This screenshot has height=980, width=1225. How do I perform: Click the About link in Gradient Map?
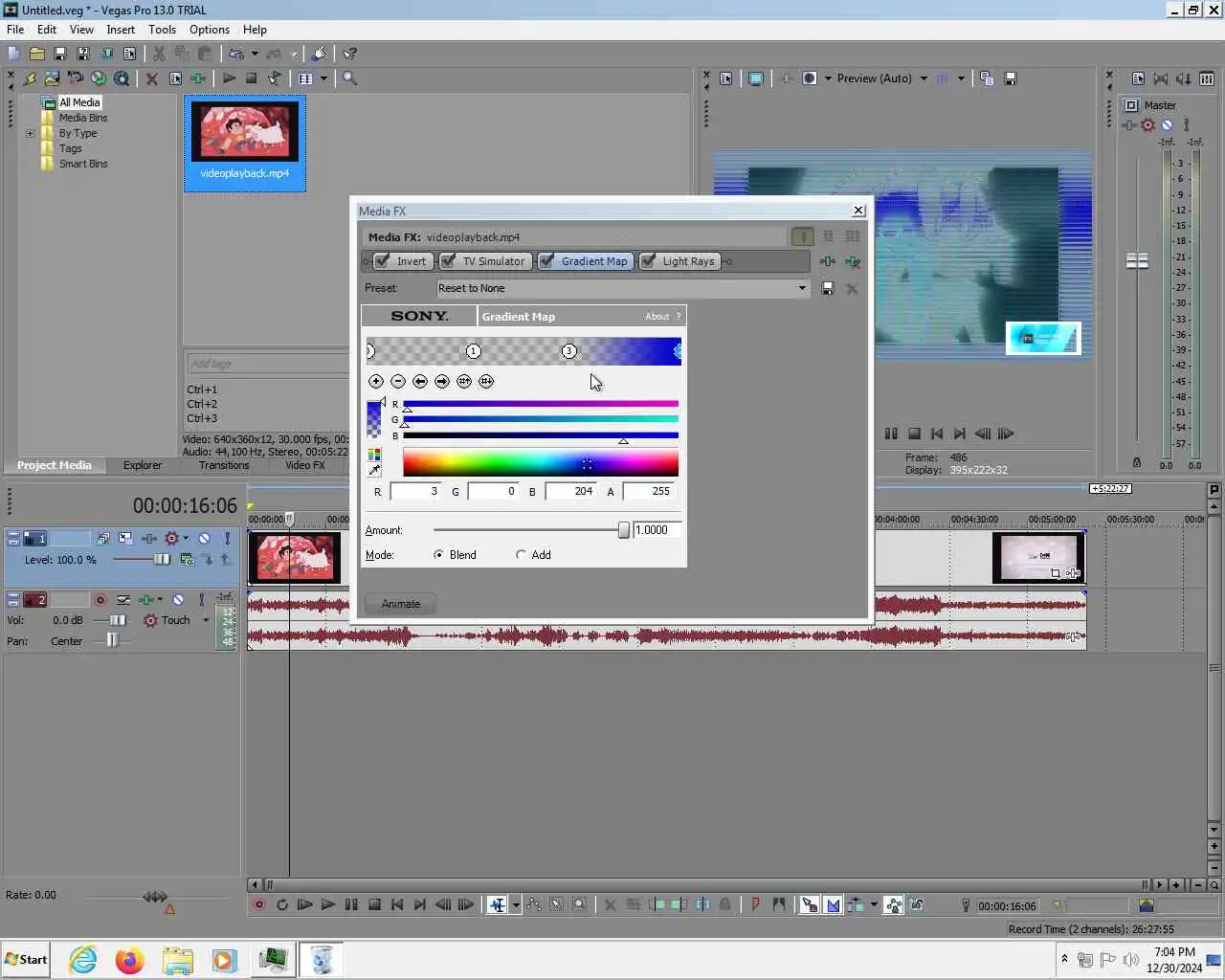point(657,317)
